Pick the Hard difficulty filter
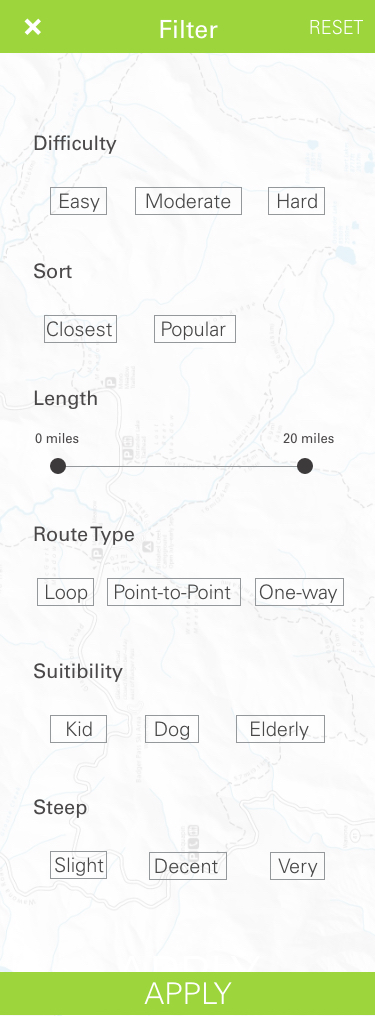Image resolution: width=375 pixels, height=1016 pixels. pyautogui.click(x=297, y=201)
